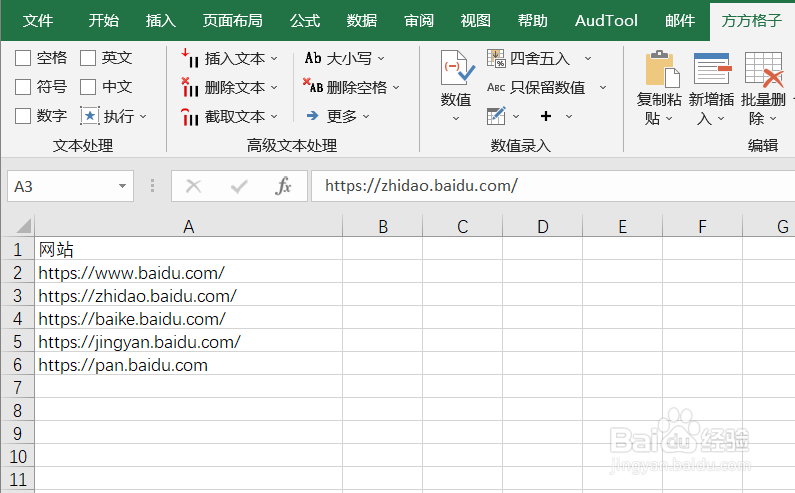Click the 更多 arrow icon
This screenshot has height=493, width=795.
tap(313, 116)
